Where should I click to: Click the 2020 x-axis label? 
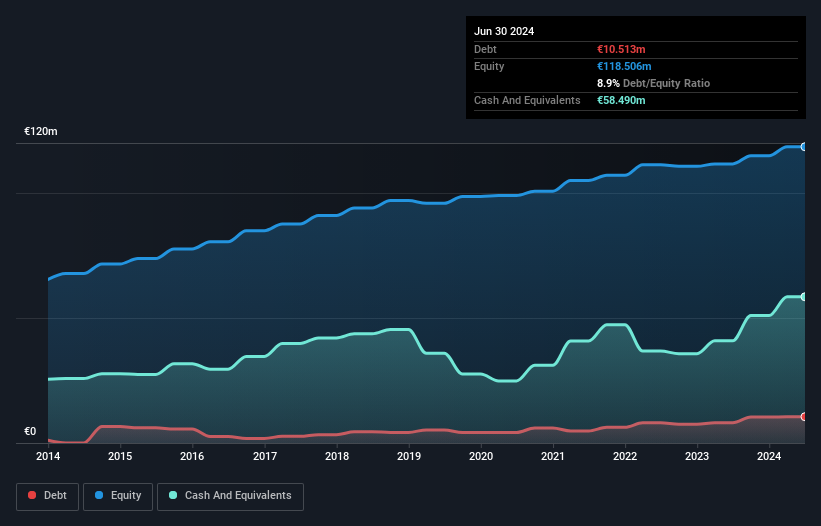[x=481, y=456]
